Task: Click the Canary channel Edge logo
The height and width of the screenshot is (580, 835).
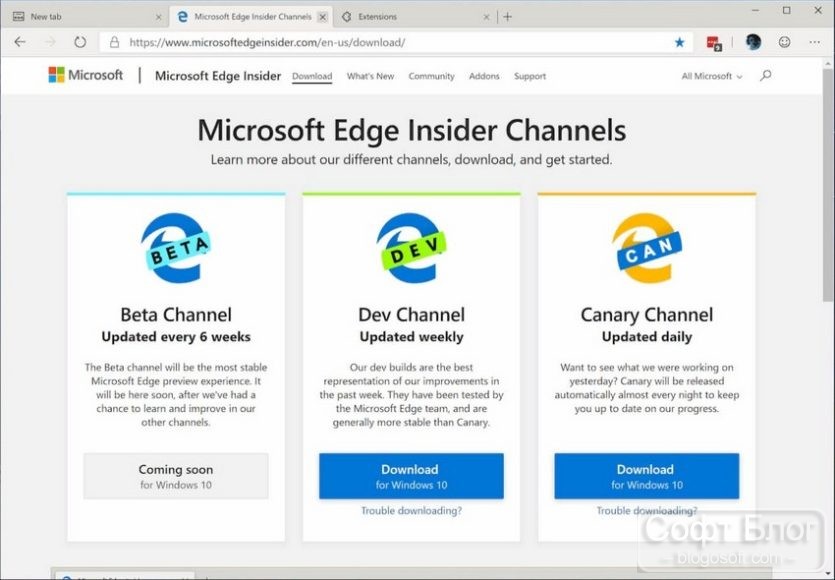Action: [646, 248]
